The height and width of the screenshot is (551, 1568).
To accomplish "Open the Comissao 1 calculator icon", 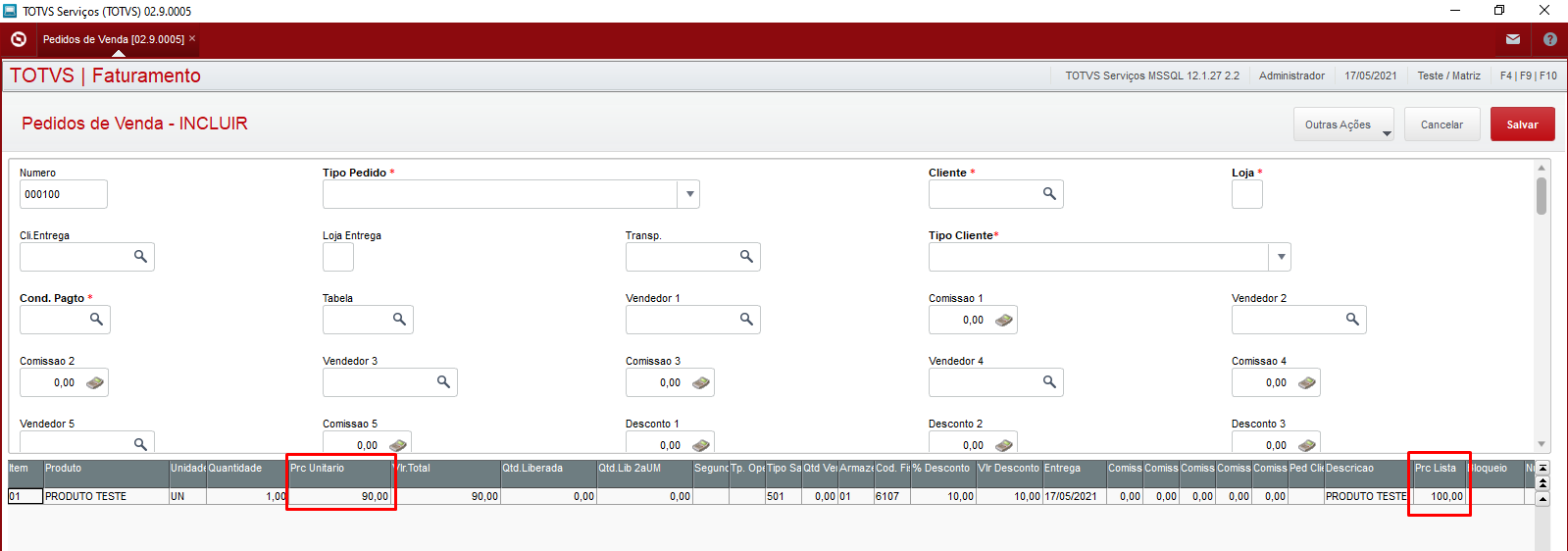I will pyautogui.click(x=1003, y=321).
